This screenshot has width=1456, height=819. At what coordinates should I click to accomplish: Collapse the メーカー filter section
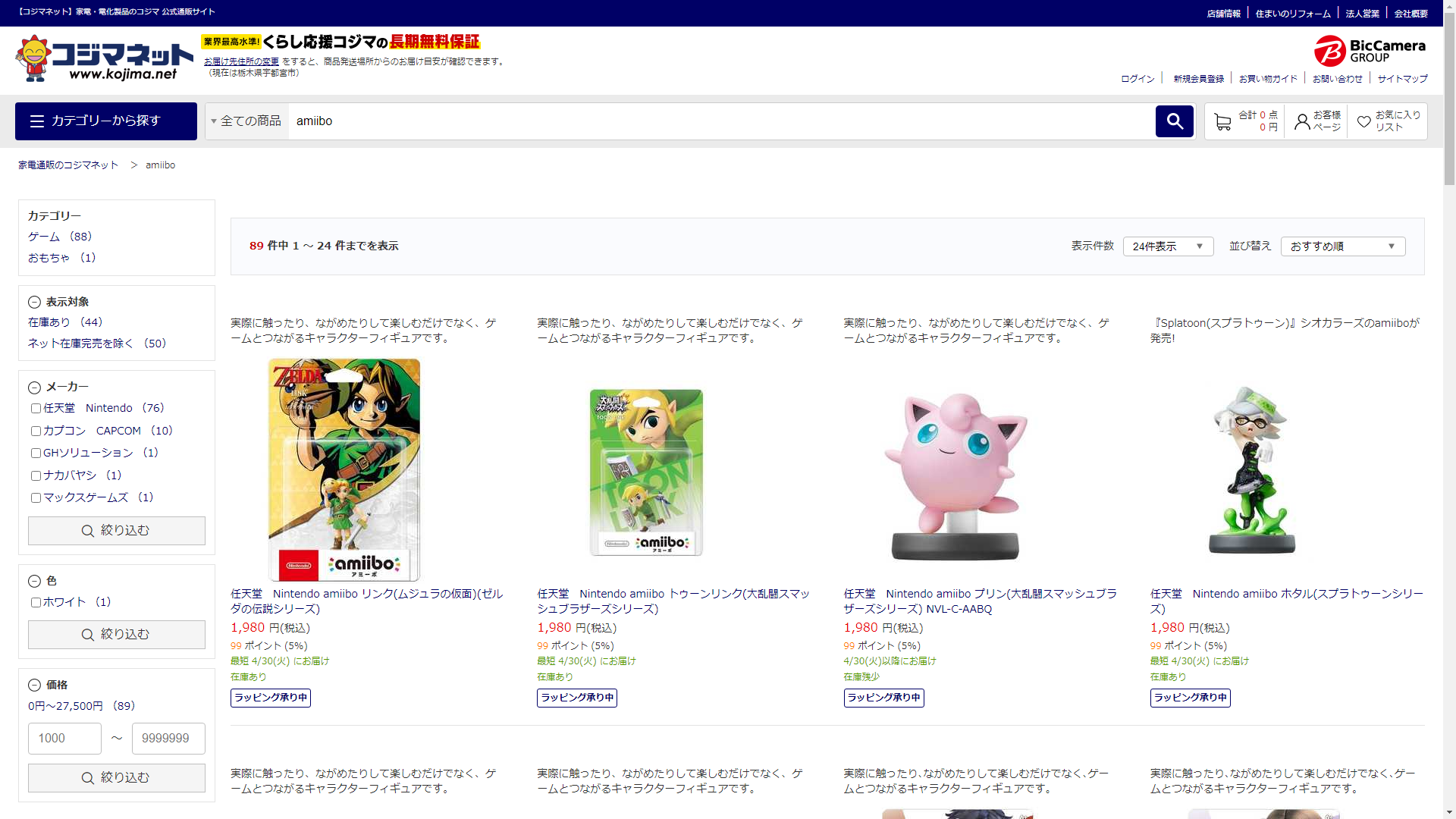point(34,388)
